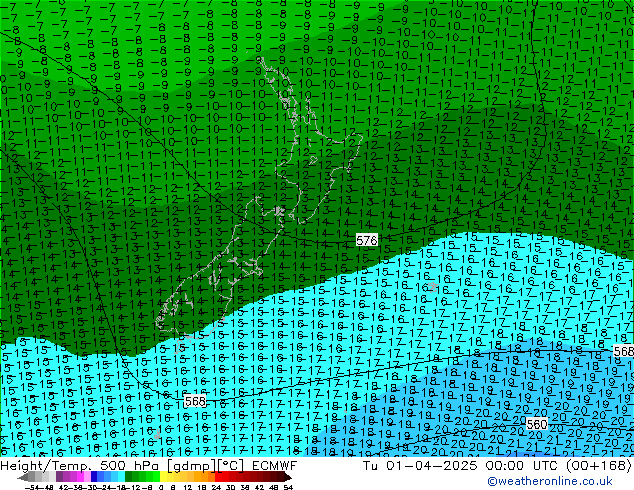Click the 560 height contour label
634x490 pixels.
click(x=537, y=424)
